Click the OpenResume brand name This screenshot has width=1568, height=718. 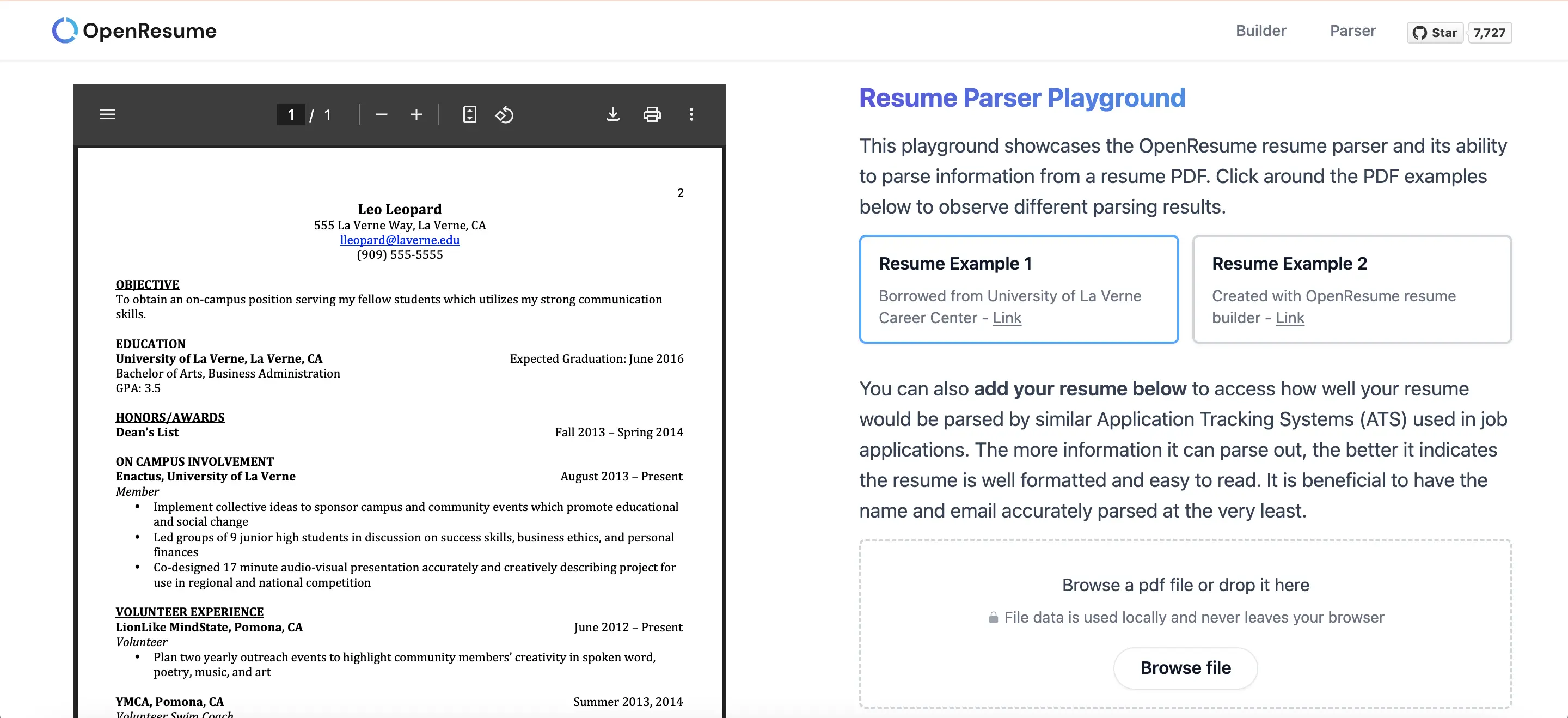pos(150,31)
